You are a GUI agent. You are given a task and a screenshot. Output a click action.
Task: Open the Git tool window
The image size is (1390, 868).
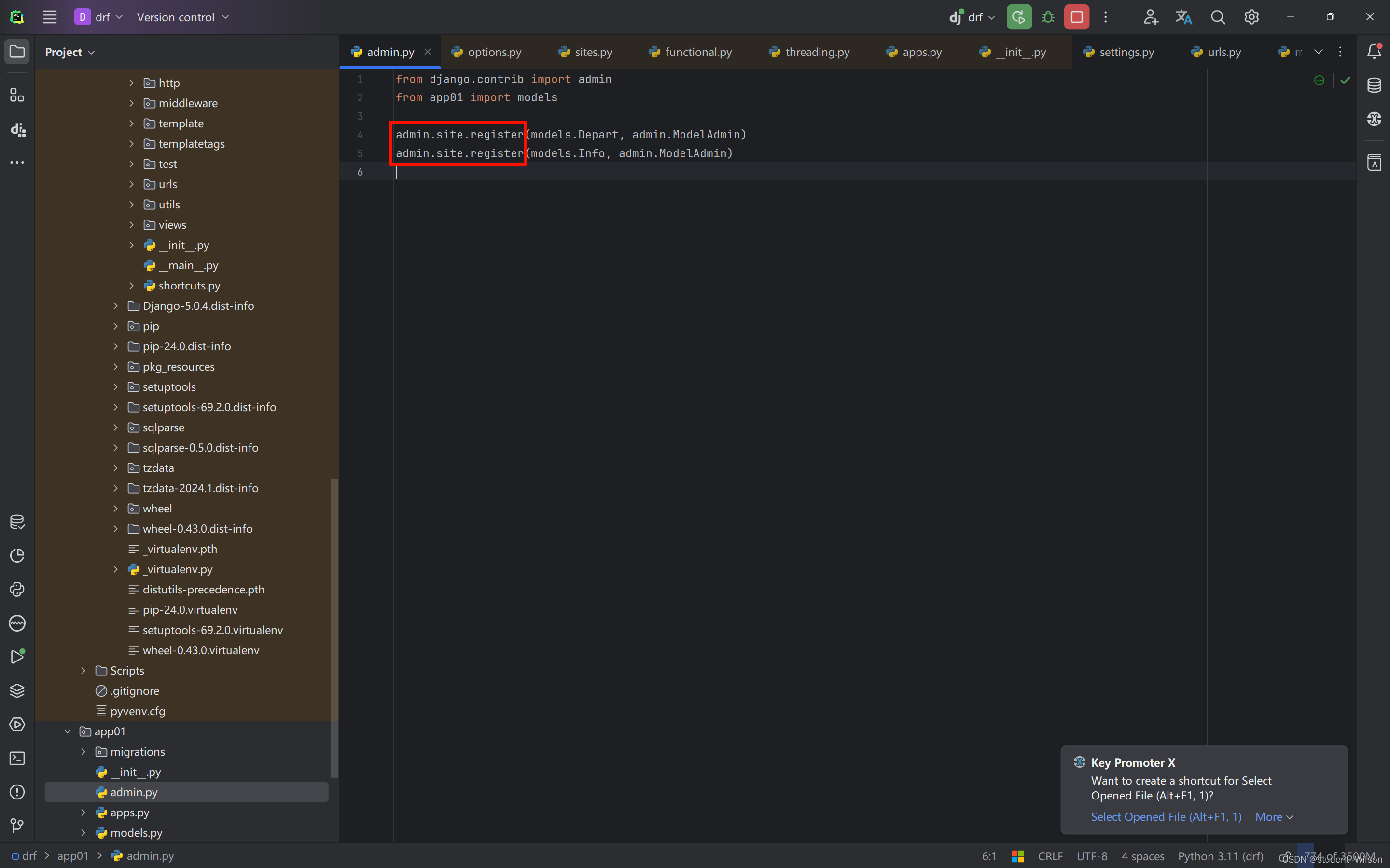(17, 826)
